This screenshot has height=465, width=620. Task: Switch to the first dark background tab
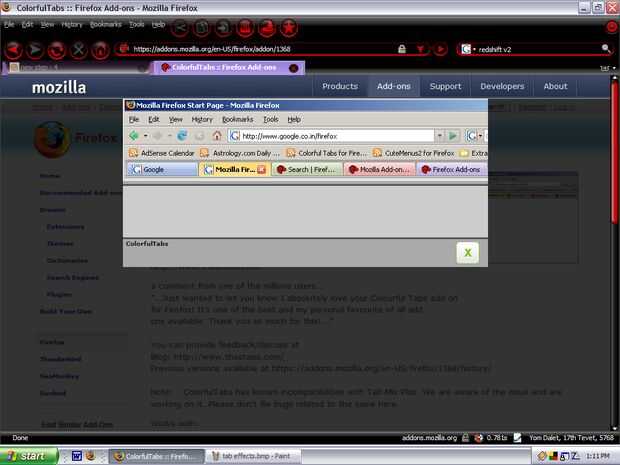[77, 68]
